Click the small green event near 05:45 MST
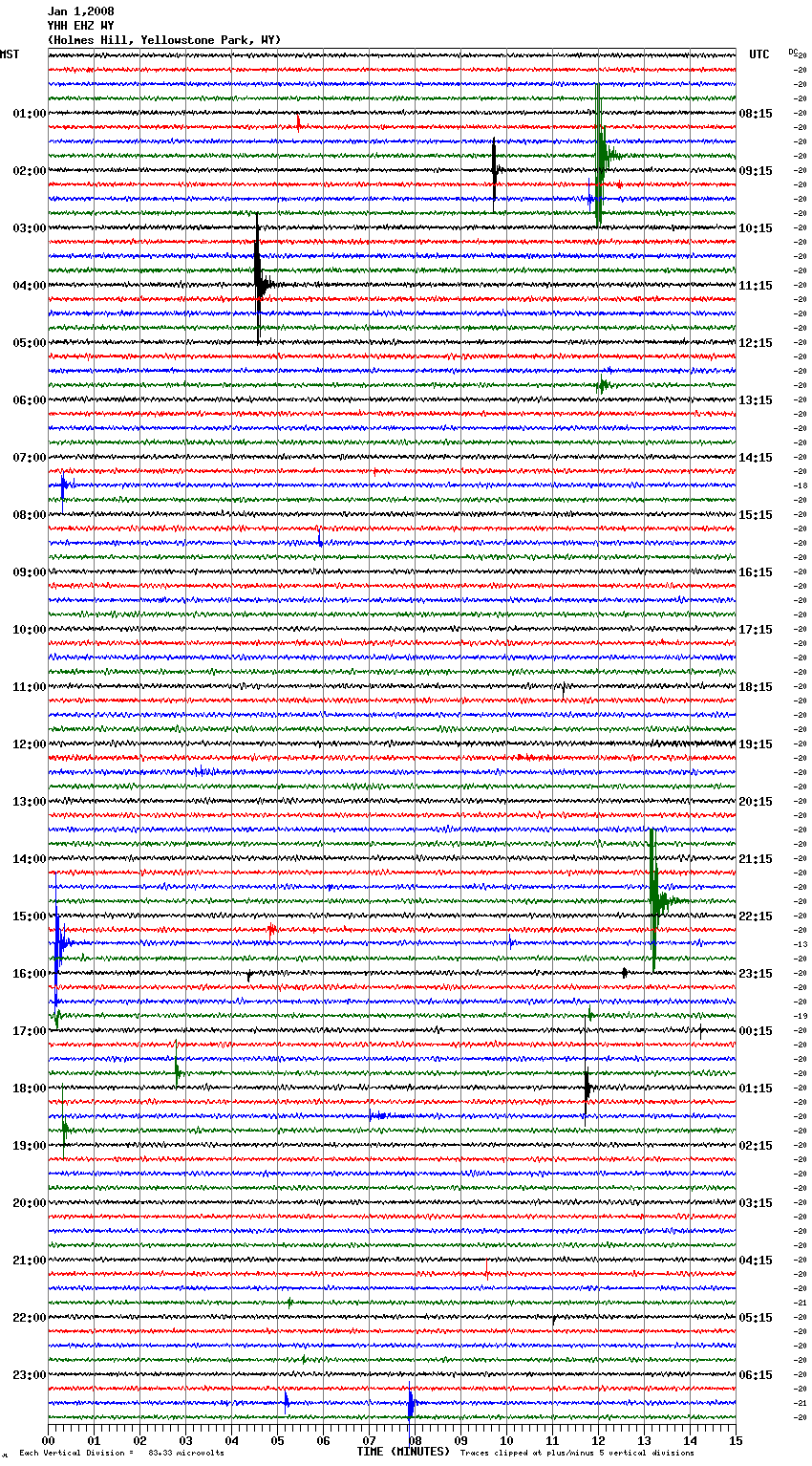This screenshot has width=812, height=1466. (x=603, y=385)
